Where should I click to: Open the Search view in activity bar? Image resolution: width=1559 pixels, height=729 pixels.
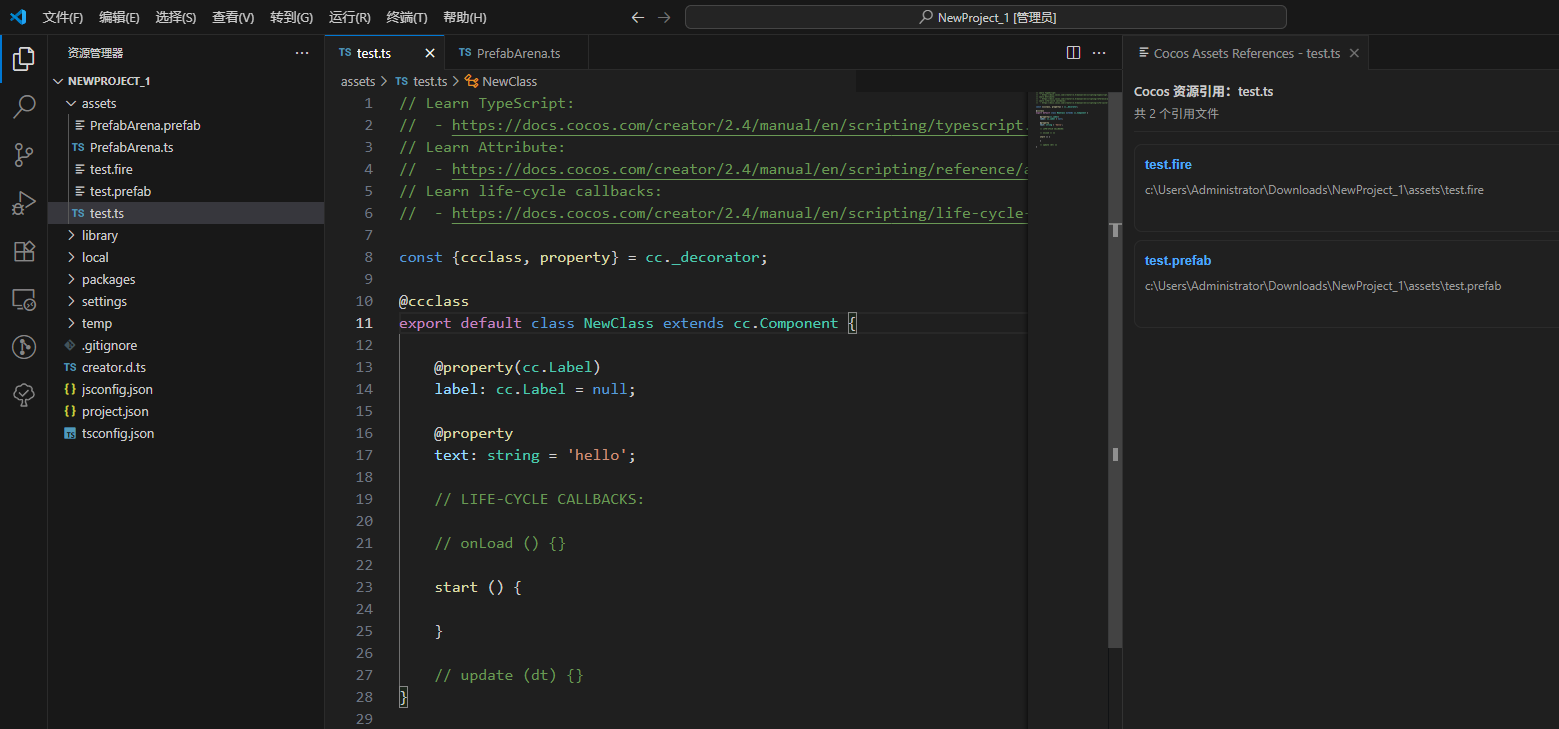point(24,106)
